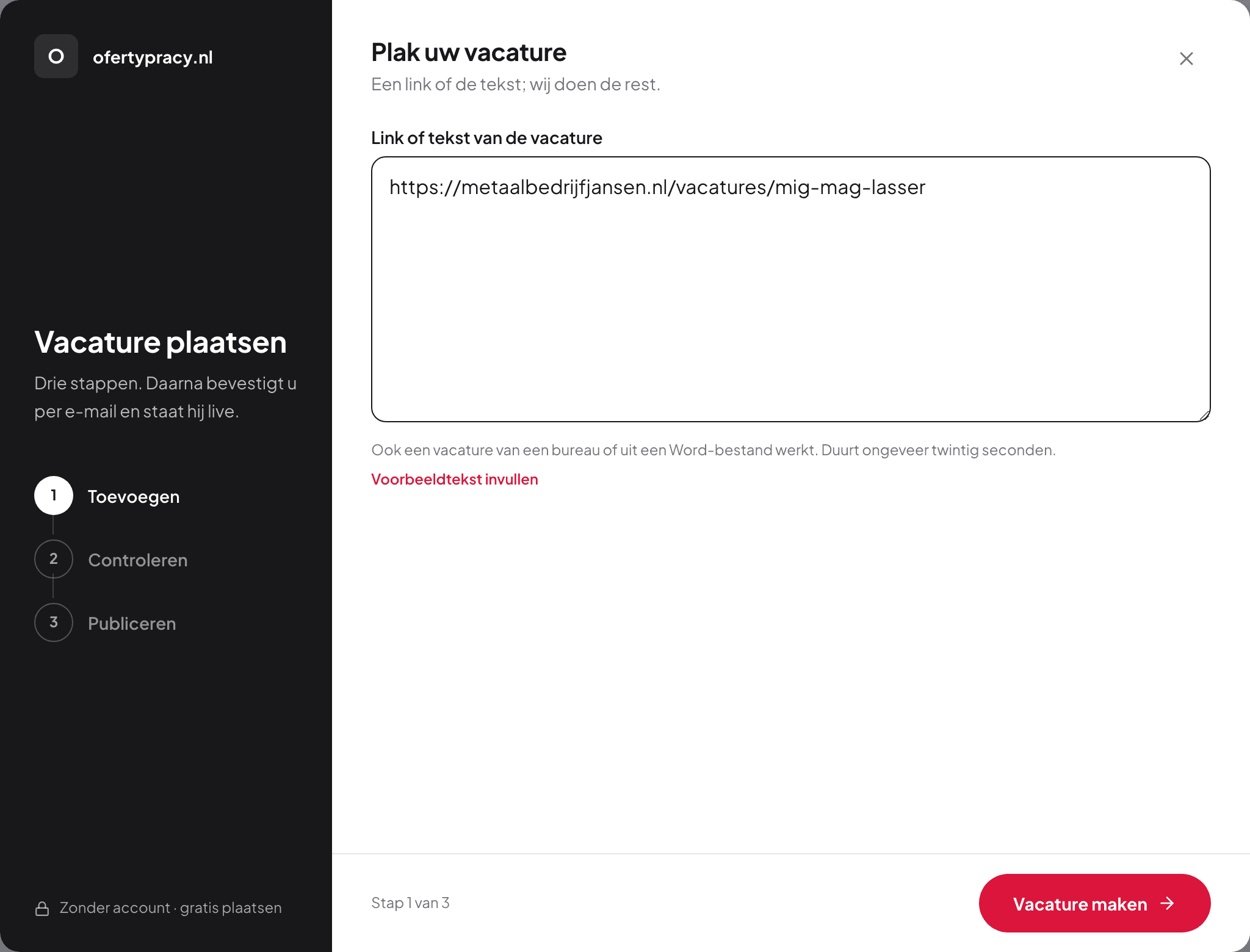
Task: Select step 1 circle Toevoegen
Action: [x=54, y=496]
